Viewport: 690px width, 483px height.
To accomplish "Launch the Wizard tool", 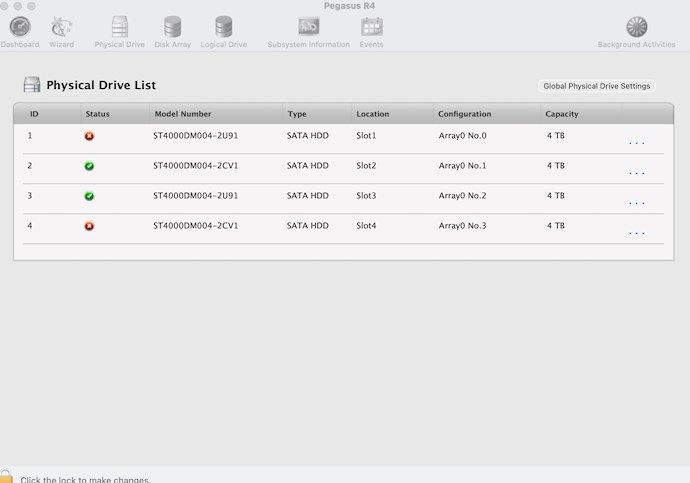I will [x=61, y=28].
